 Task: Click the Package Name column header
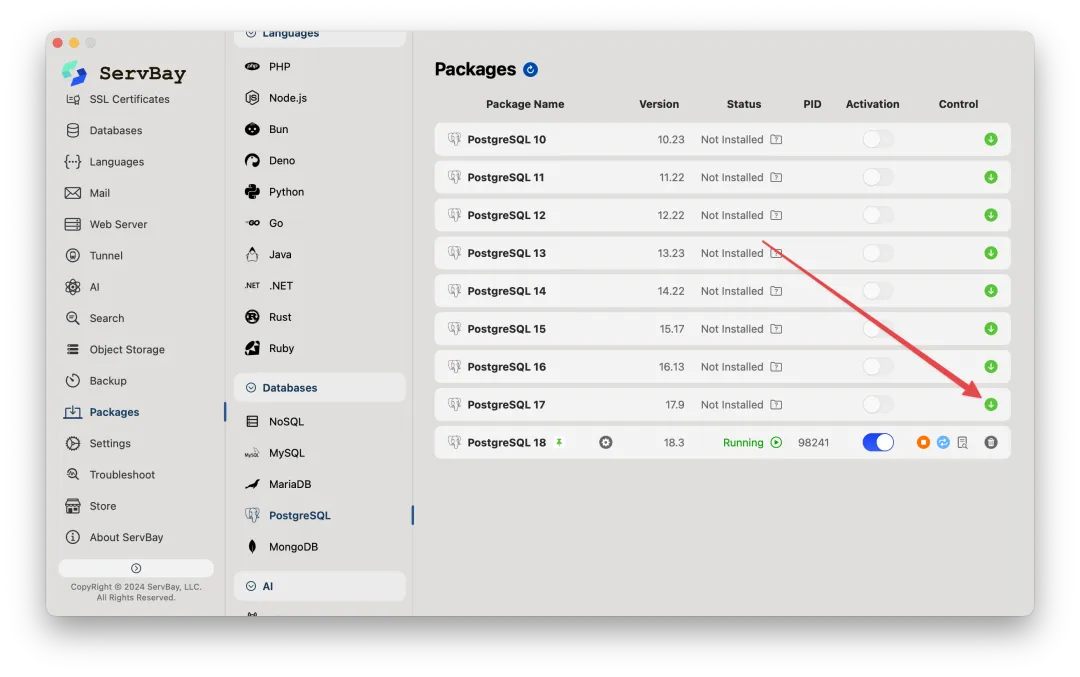click(x=525, y=104)
